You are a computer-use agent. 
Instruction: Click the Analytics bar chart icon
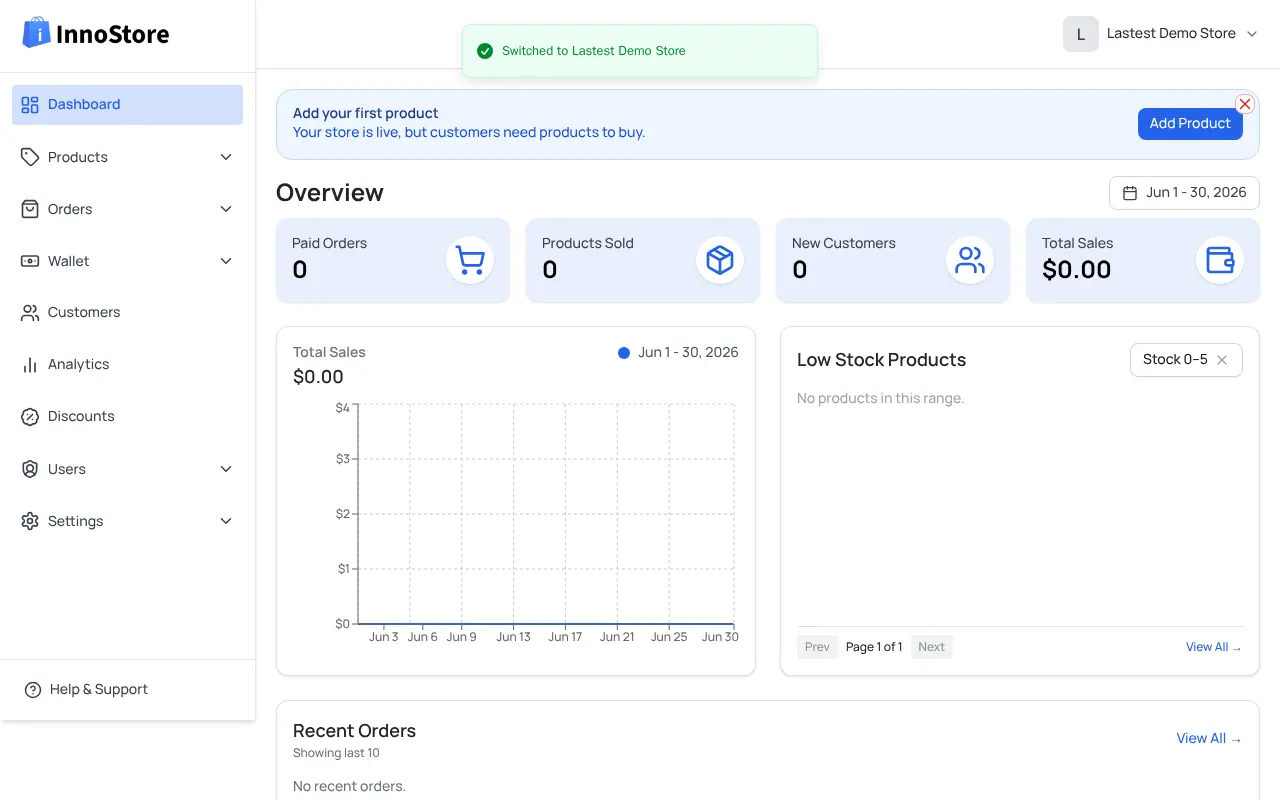point(30,365)
